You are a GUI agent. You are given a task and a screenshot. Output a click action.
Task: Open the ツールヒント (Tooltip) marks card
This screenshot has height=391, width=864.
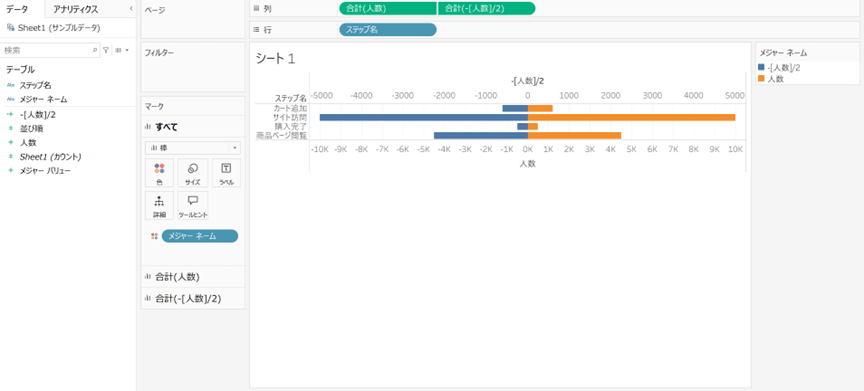(x=193, y=205)
